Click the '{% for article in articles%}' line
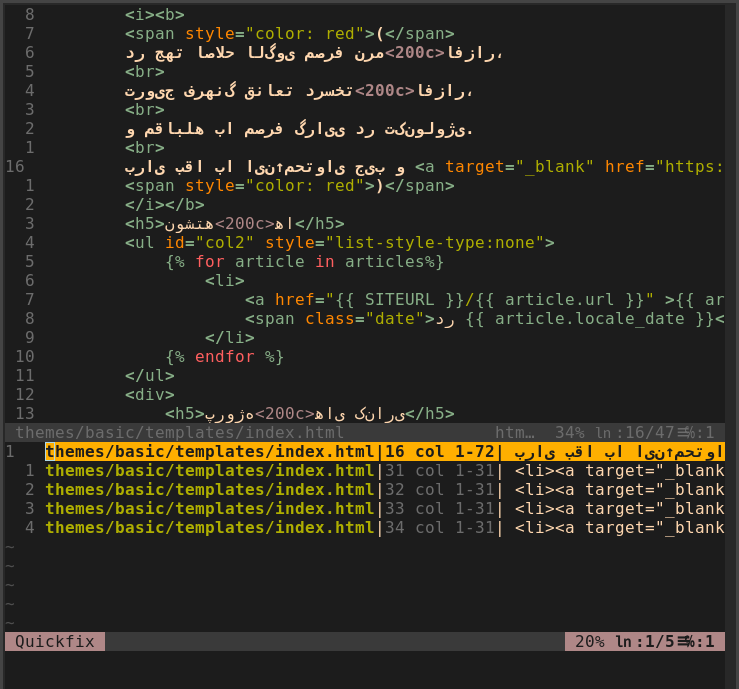 click(304, 262)
